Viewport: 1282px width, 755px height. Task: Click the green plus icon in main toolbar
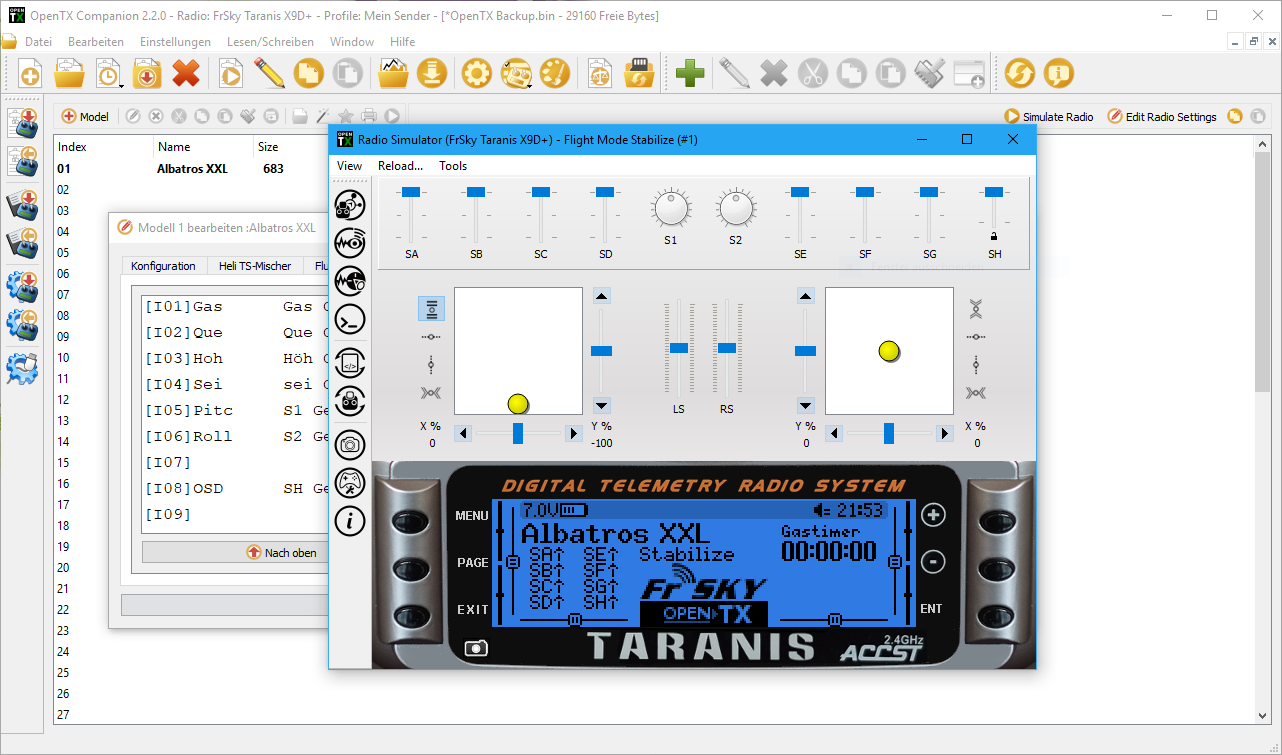pos(690,73)
